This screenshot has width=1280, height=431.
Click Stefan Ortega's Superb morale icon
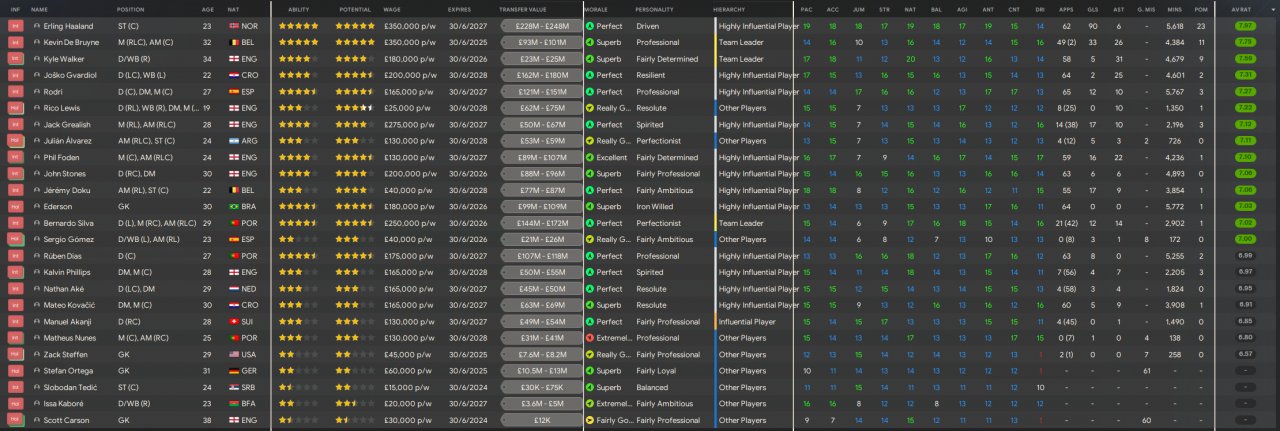(x=589, y=371)
